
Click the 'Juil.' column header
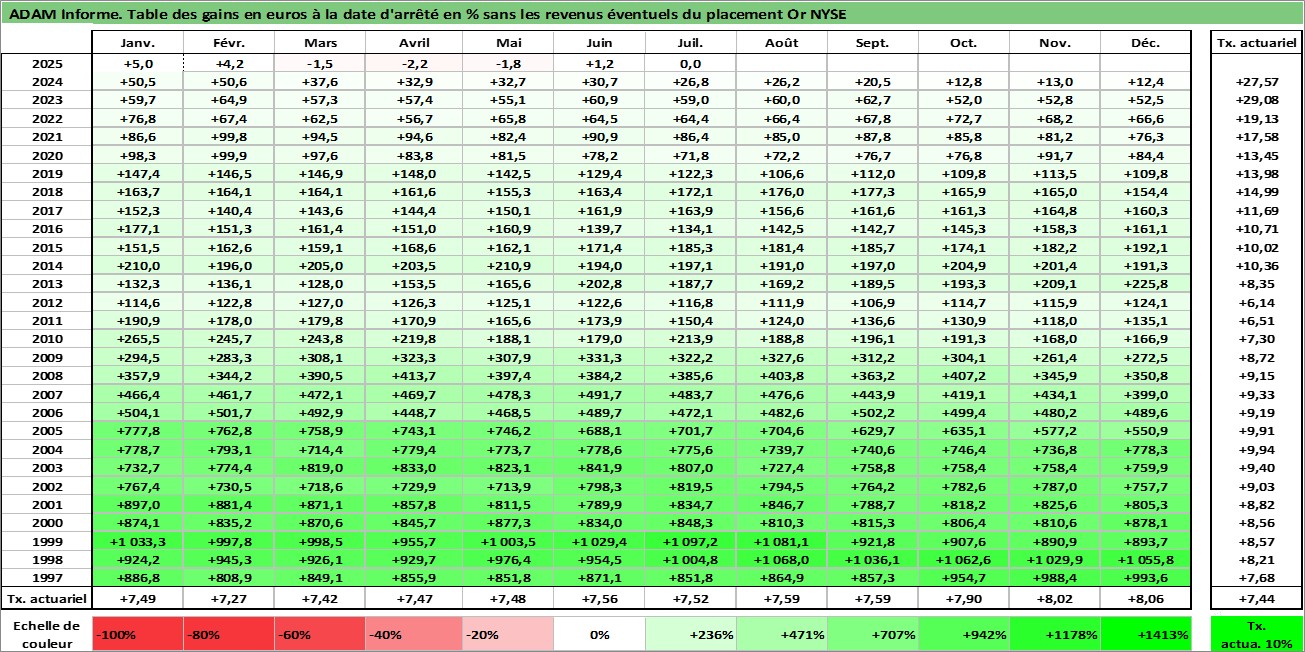point(690,43)
